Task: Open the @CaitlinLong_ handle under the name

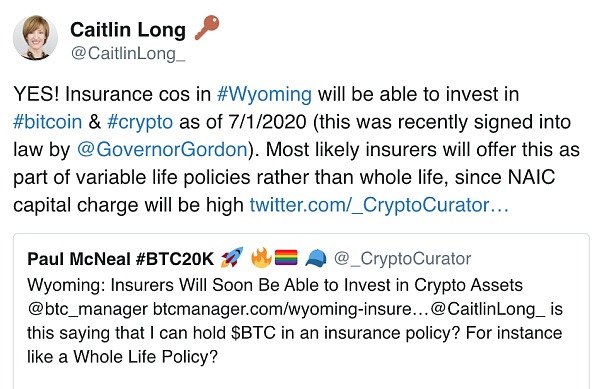Action: coord(128,53)
